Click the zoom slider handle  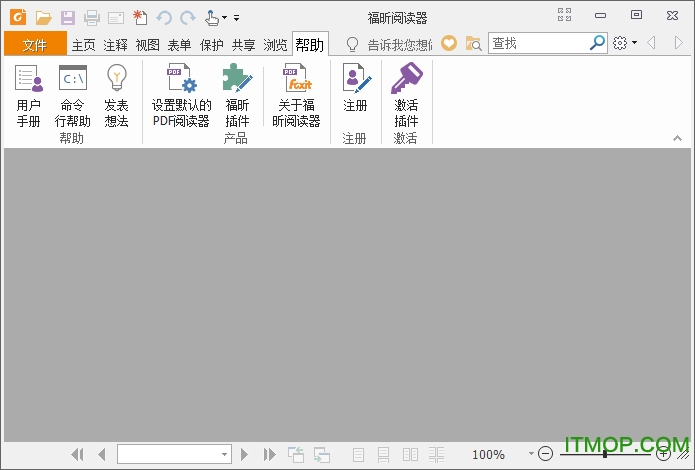pyautogui.click(x=605, y=454)
